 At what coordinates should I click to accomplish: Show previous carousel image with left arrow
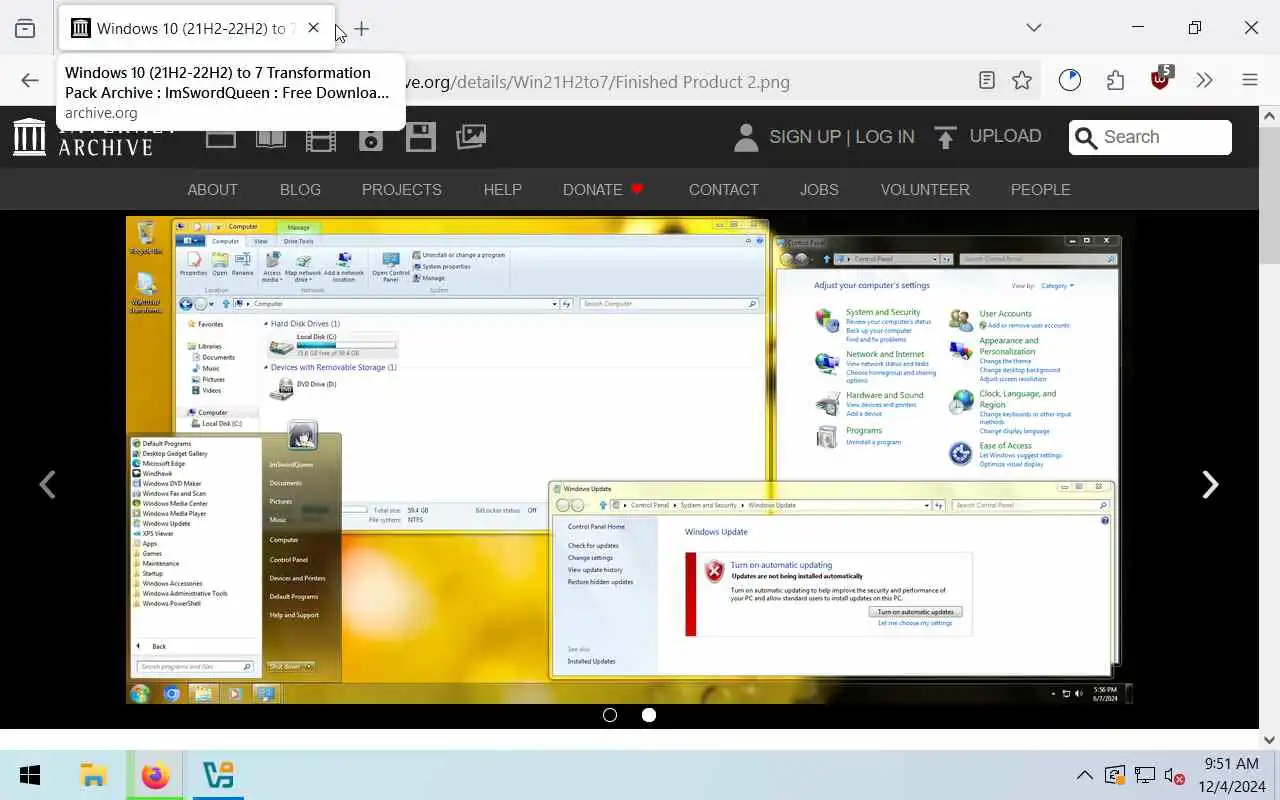[47, 485]
